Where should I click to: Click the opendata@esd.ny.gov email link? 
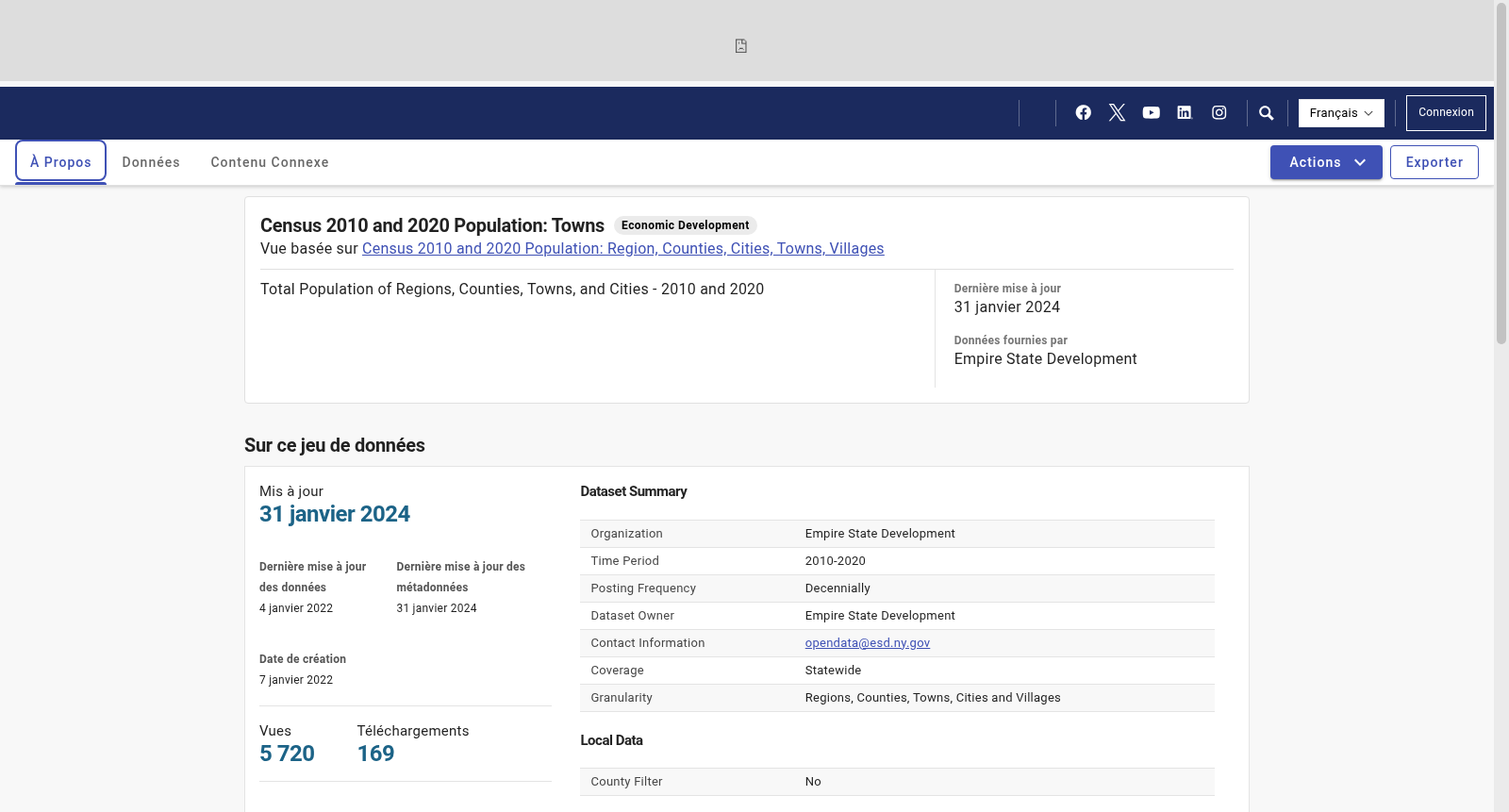868,643
